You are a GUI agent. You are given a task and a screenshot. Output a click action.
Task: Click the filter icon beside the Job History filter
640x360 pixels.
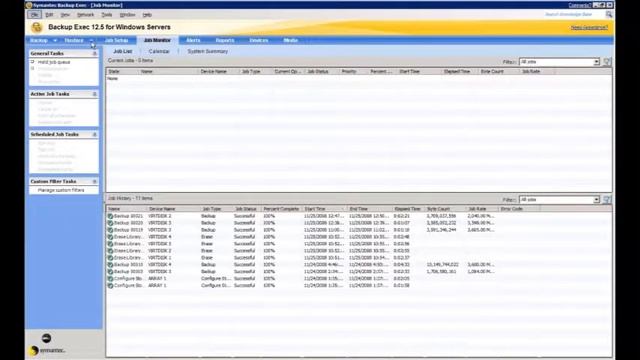607,200
